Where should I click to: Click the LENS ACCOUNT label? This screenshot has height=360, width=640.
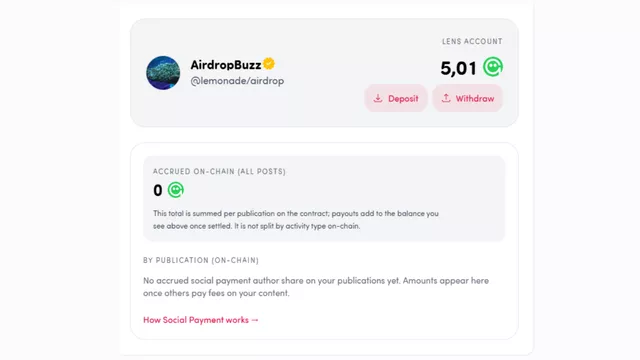472,41
